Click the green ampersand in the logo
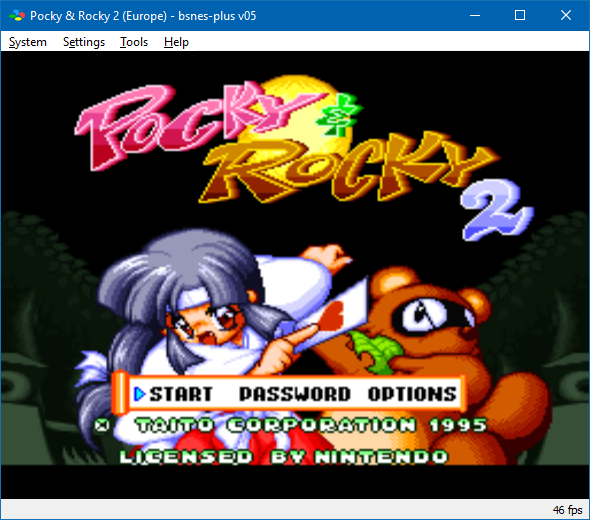This screenshot has width=590, height=520. point(338,114)
